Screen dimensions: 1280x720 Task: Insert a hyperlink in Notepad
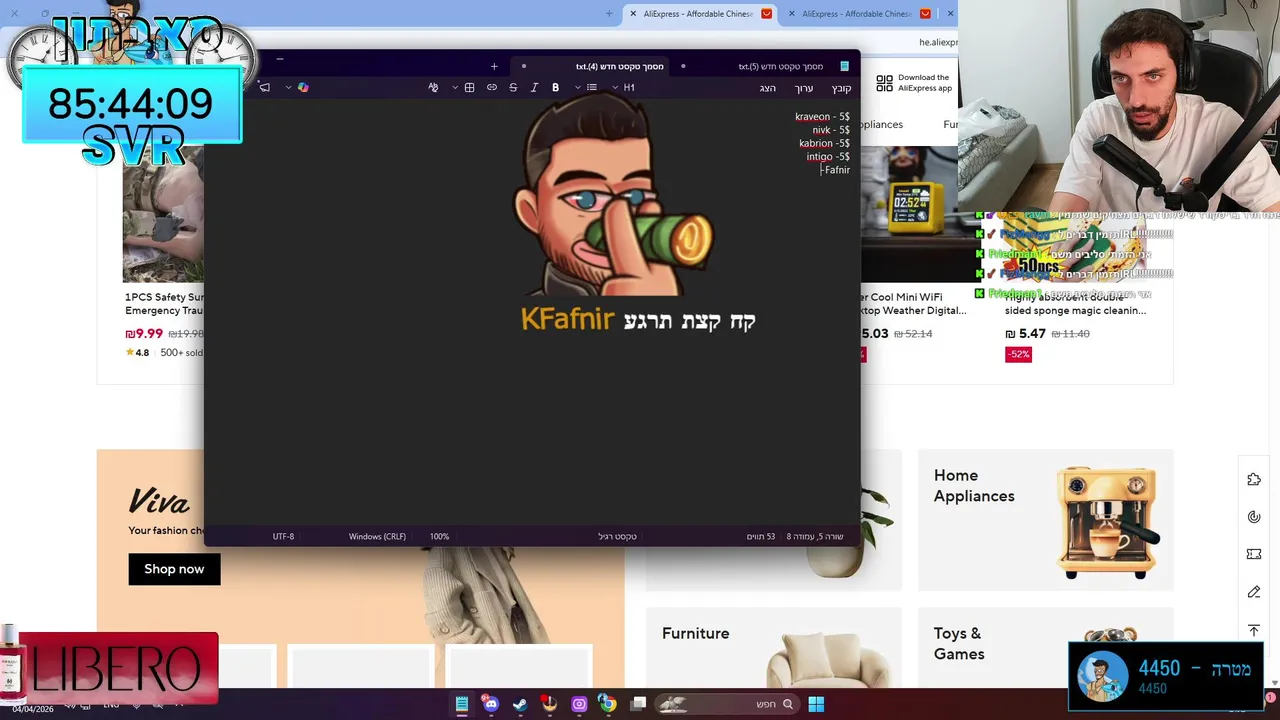pos(492,88)
